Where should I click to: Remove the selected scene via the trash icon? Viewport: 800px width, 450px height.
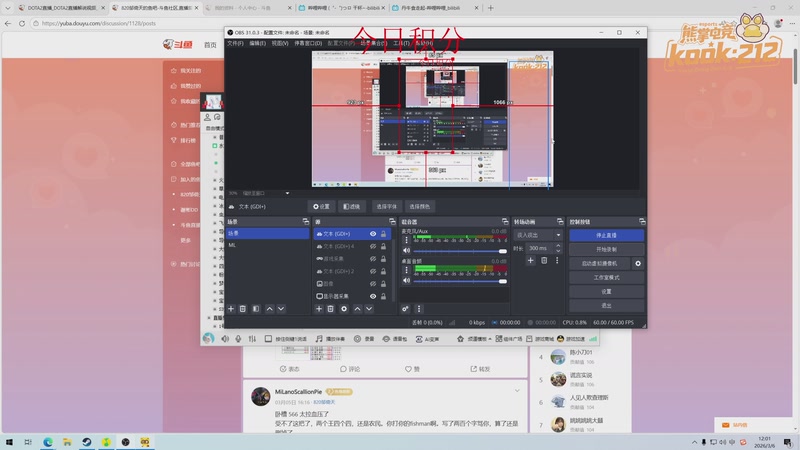click(243, 309)
